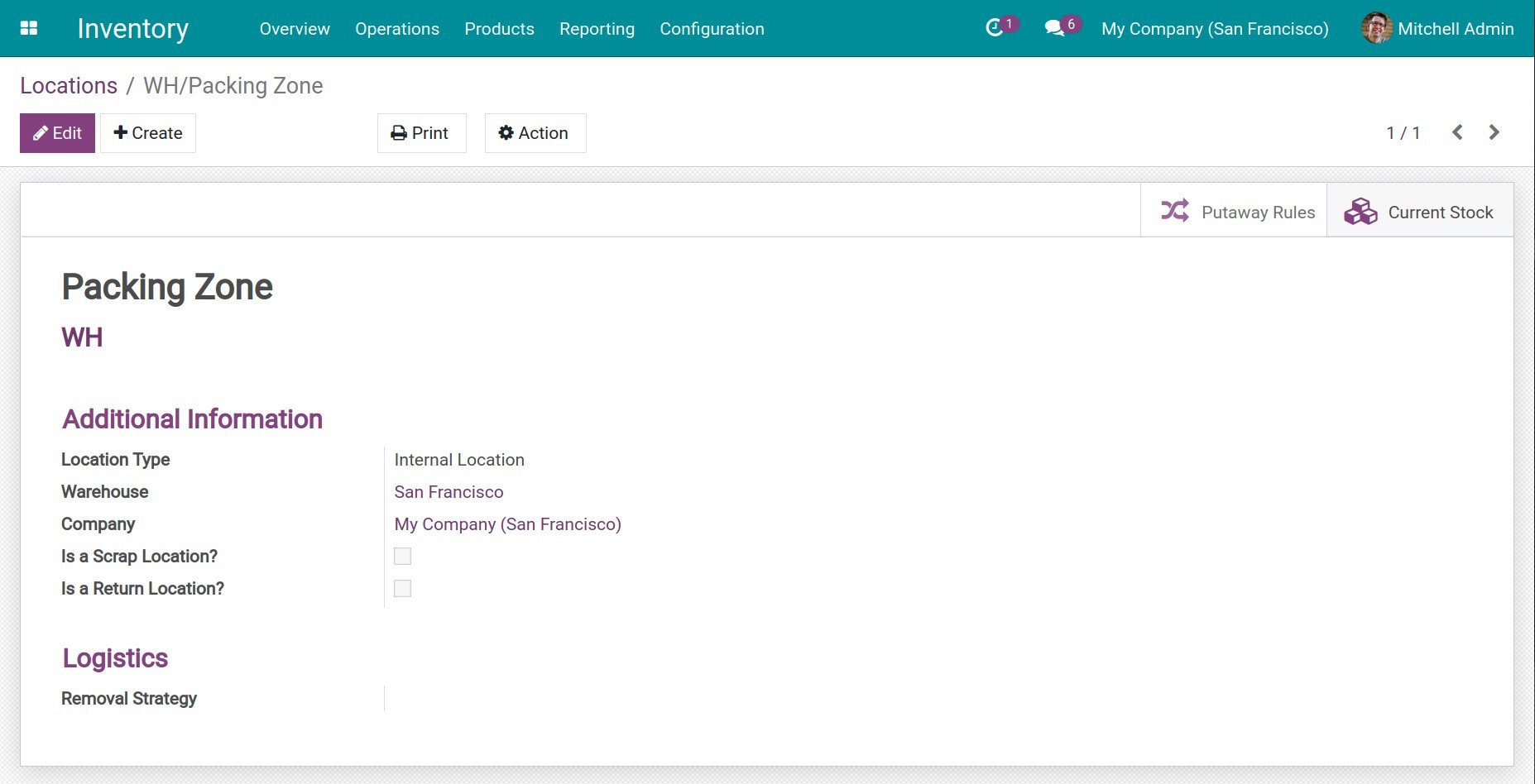Open company switcher My Company (San Francisco)
The image size is (1535, 784).
pyautogui.click(x=1214, y=29)
